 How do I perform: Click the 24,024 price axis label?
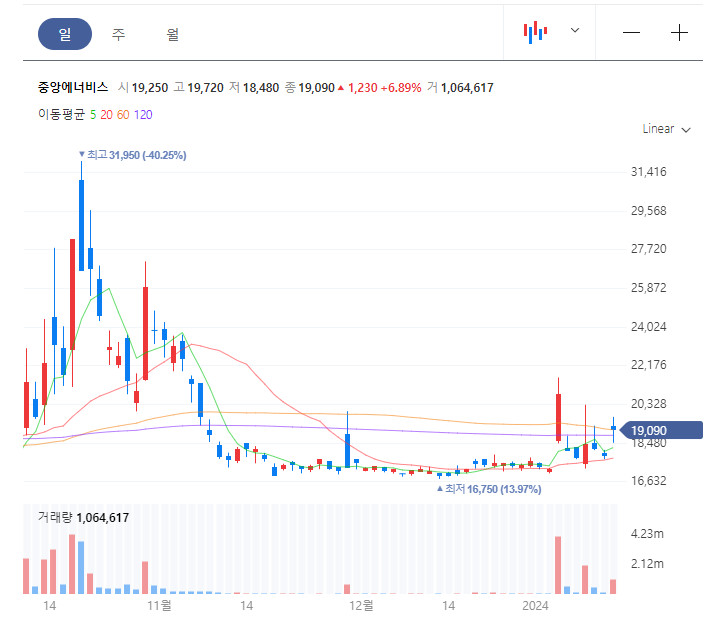pos(648,327)
